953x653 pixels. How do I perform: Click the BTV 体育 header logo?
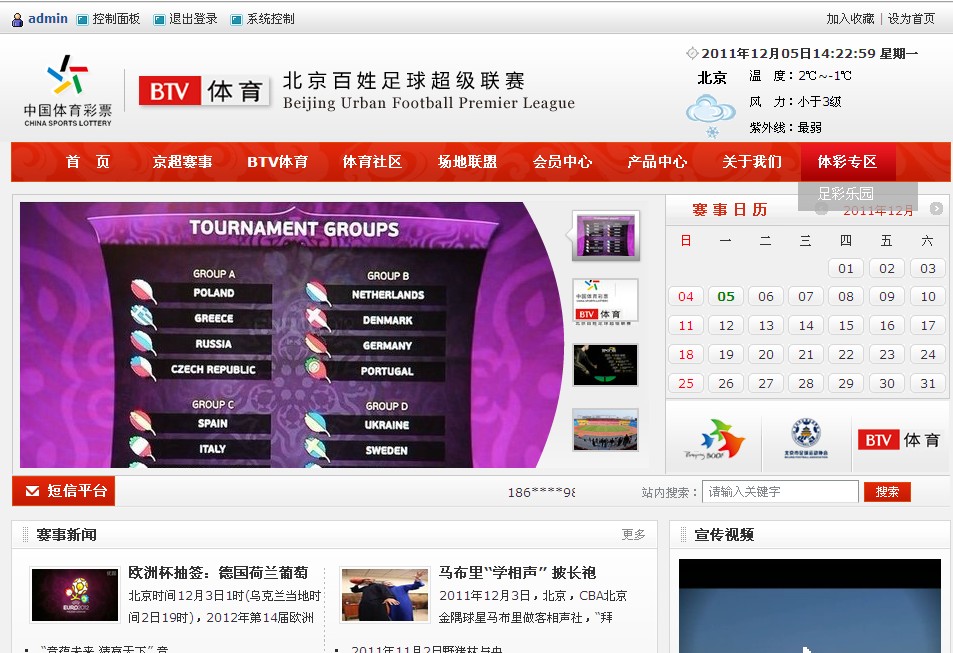(x=204, y=91)
